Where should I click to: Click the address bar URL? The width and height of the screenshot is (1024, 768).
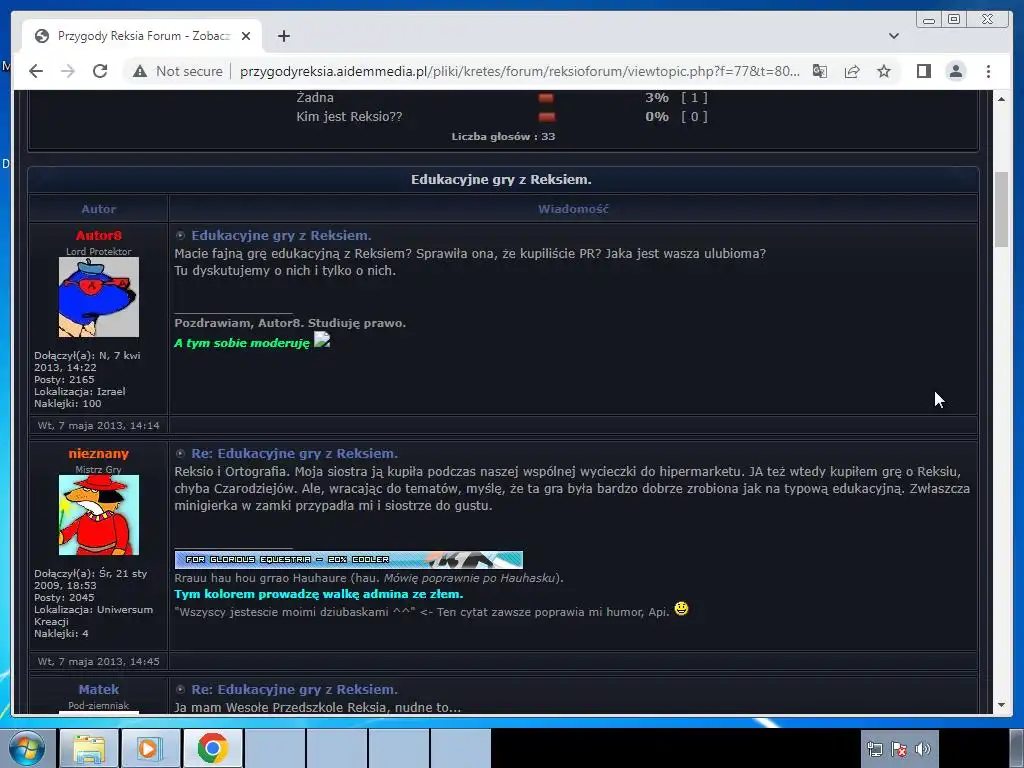tap(519, 71)
